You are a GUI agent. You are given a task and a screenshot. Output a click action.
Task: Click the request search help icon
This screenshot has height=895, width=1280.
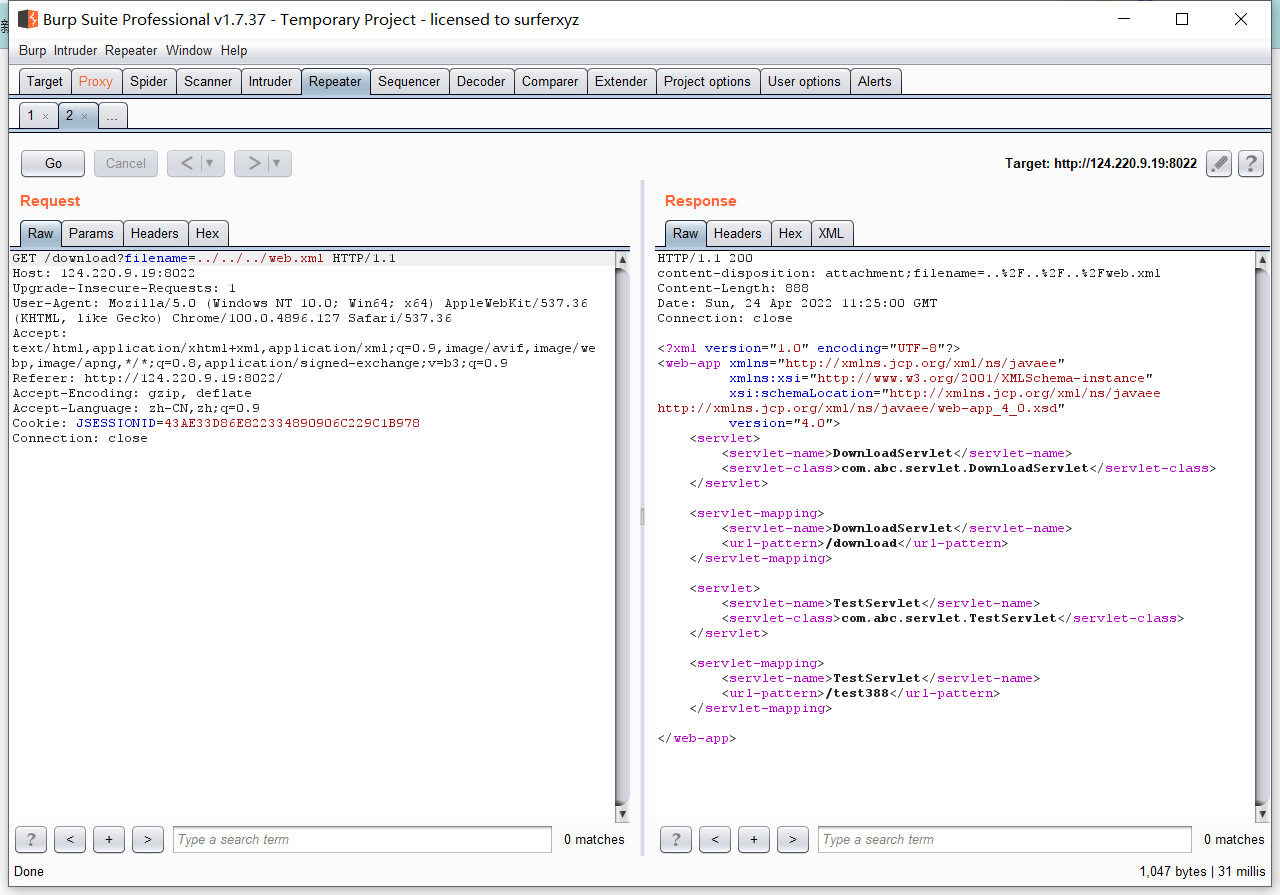(31, 840)
